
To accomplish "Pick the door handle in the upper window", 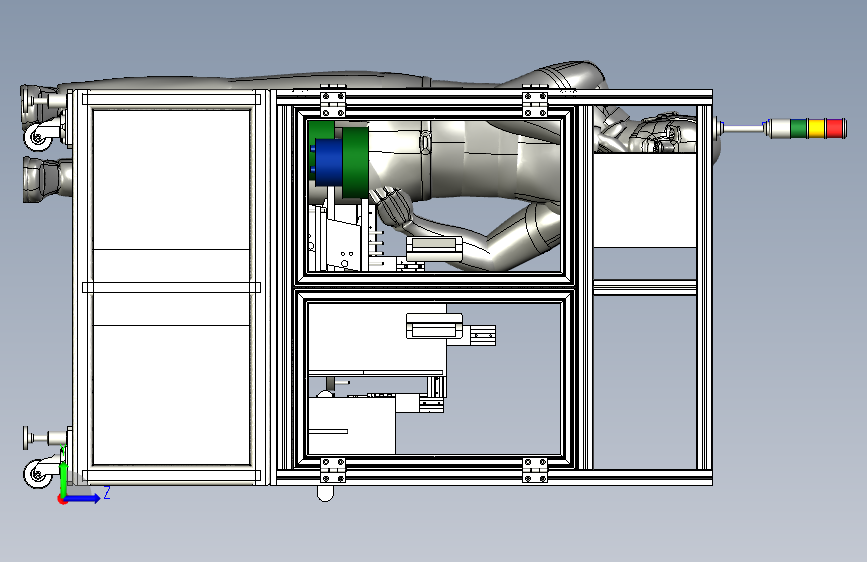I will [x=434, y=248].
